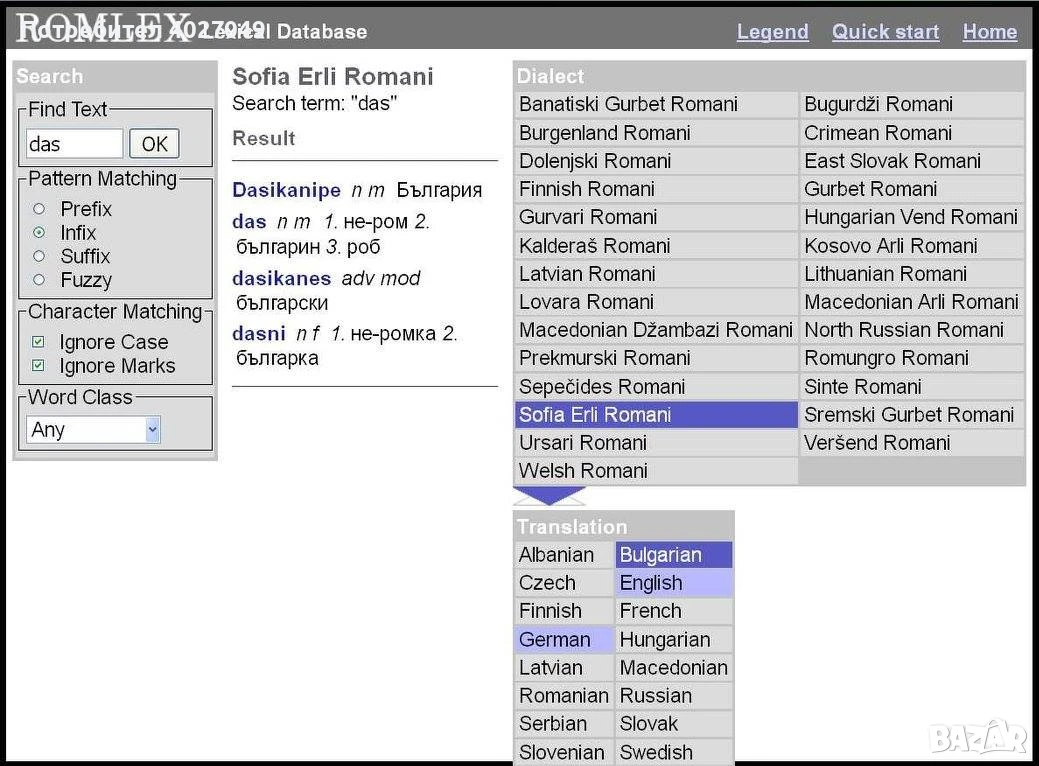Open the Quick start link

pos(885,31)
